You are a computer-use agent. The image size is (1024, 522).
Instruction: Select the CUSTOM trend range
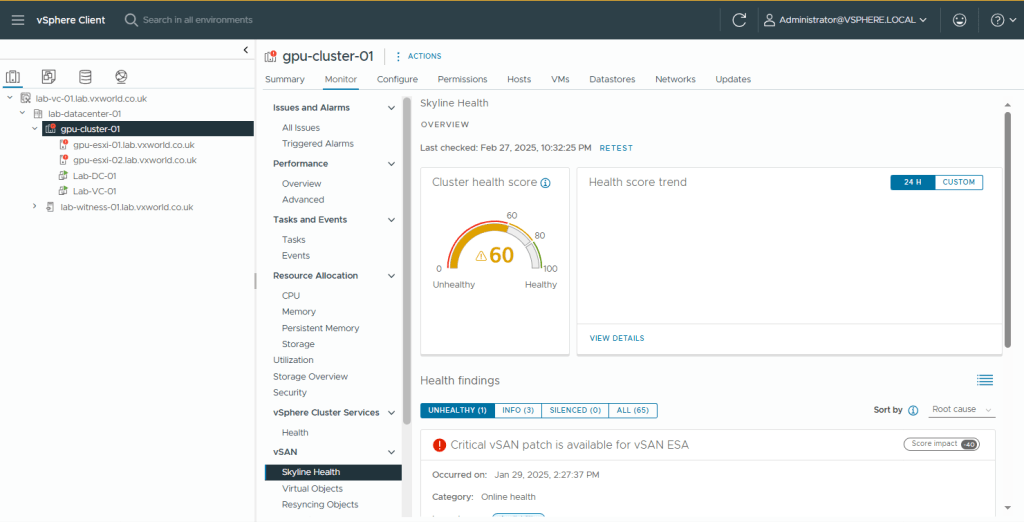coord(958,182)
